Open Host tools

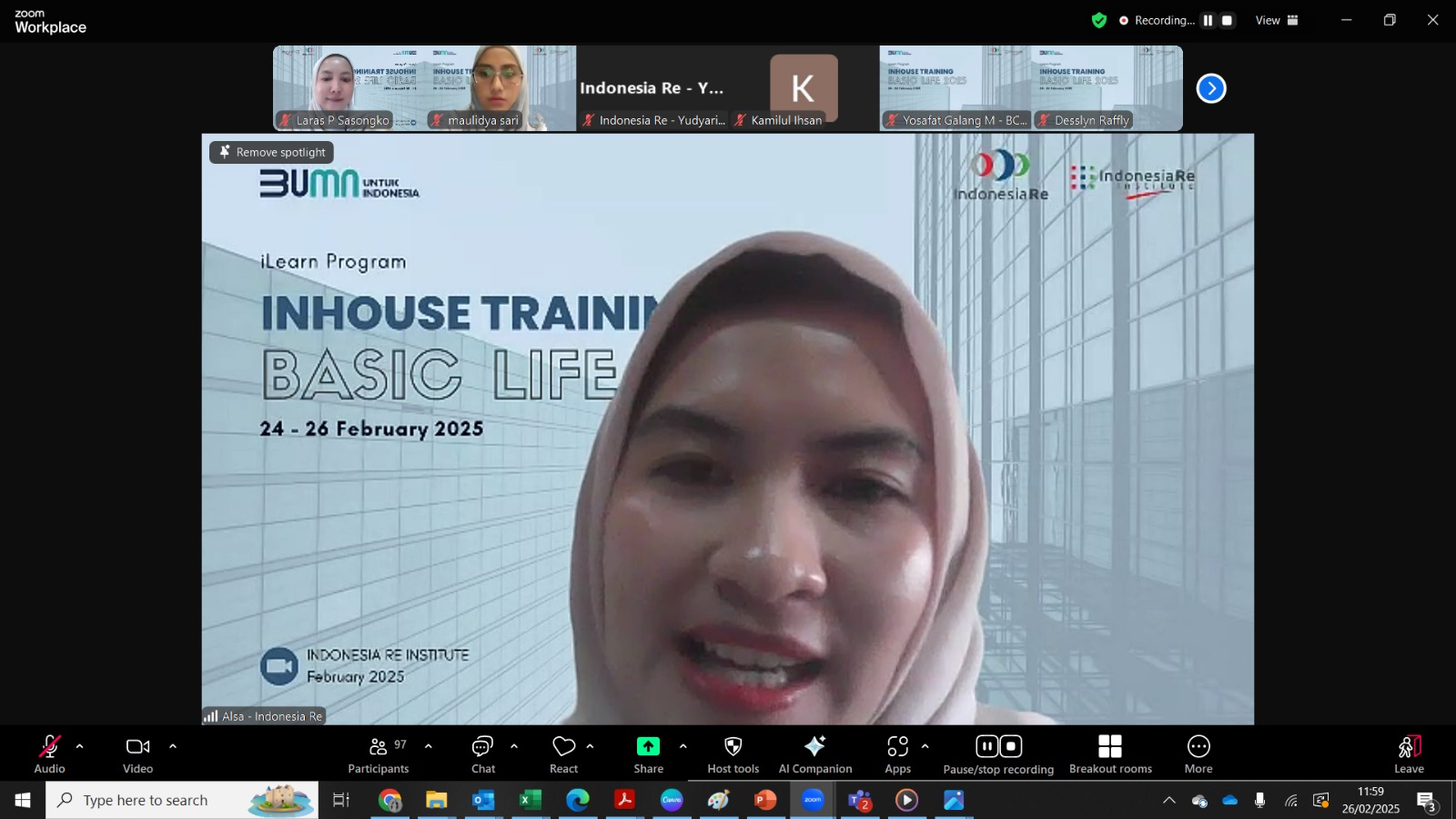click(x=733, y=755)
